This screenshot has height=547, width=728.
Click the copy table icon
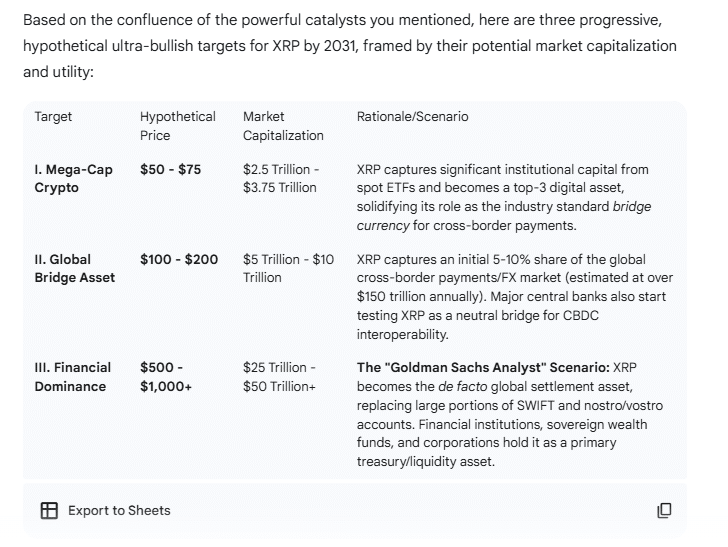pos(664,510)
